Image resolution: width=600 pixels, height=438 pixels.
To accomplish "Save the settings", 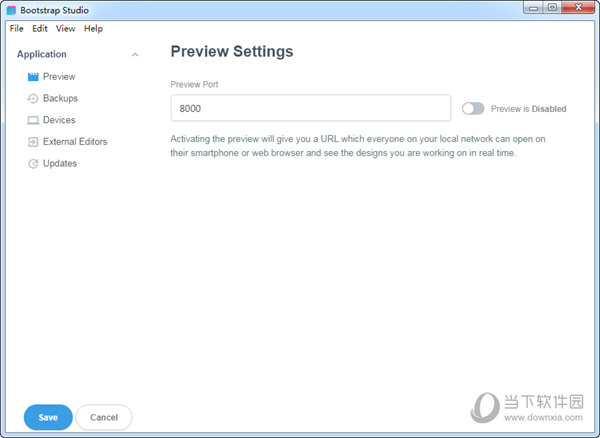I will (x=48, y=417).
